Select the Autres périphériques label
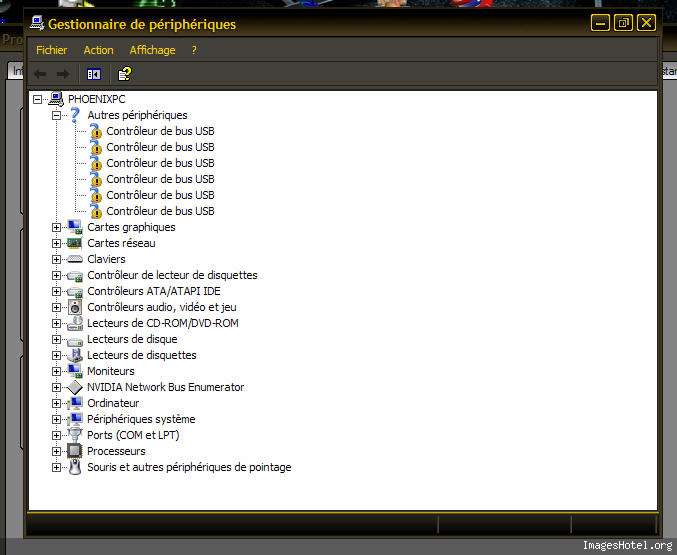Image resolution: width=677 pixels, height=555 pixels. pyautogui.click(x=137, y=115)
